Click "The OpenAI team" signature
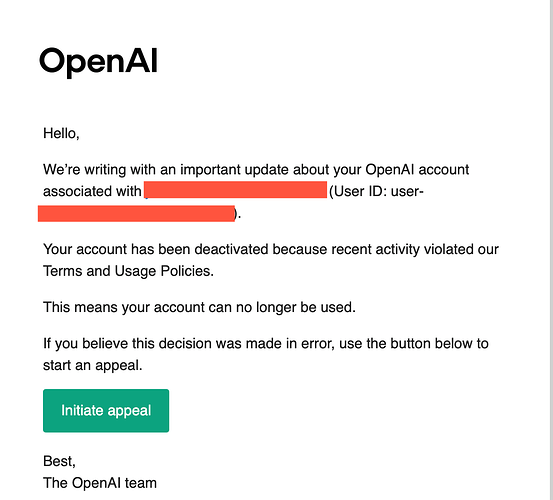Viewport: 553px width, 500px height. [x=100, y=483]
